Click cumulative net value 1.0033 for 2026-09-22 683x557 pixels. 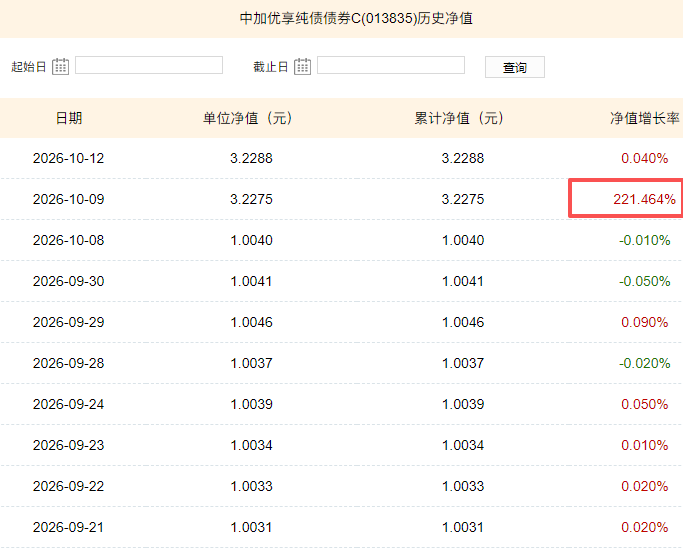[463, 486]
